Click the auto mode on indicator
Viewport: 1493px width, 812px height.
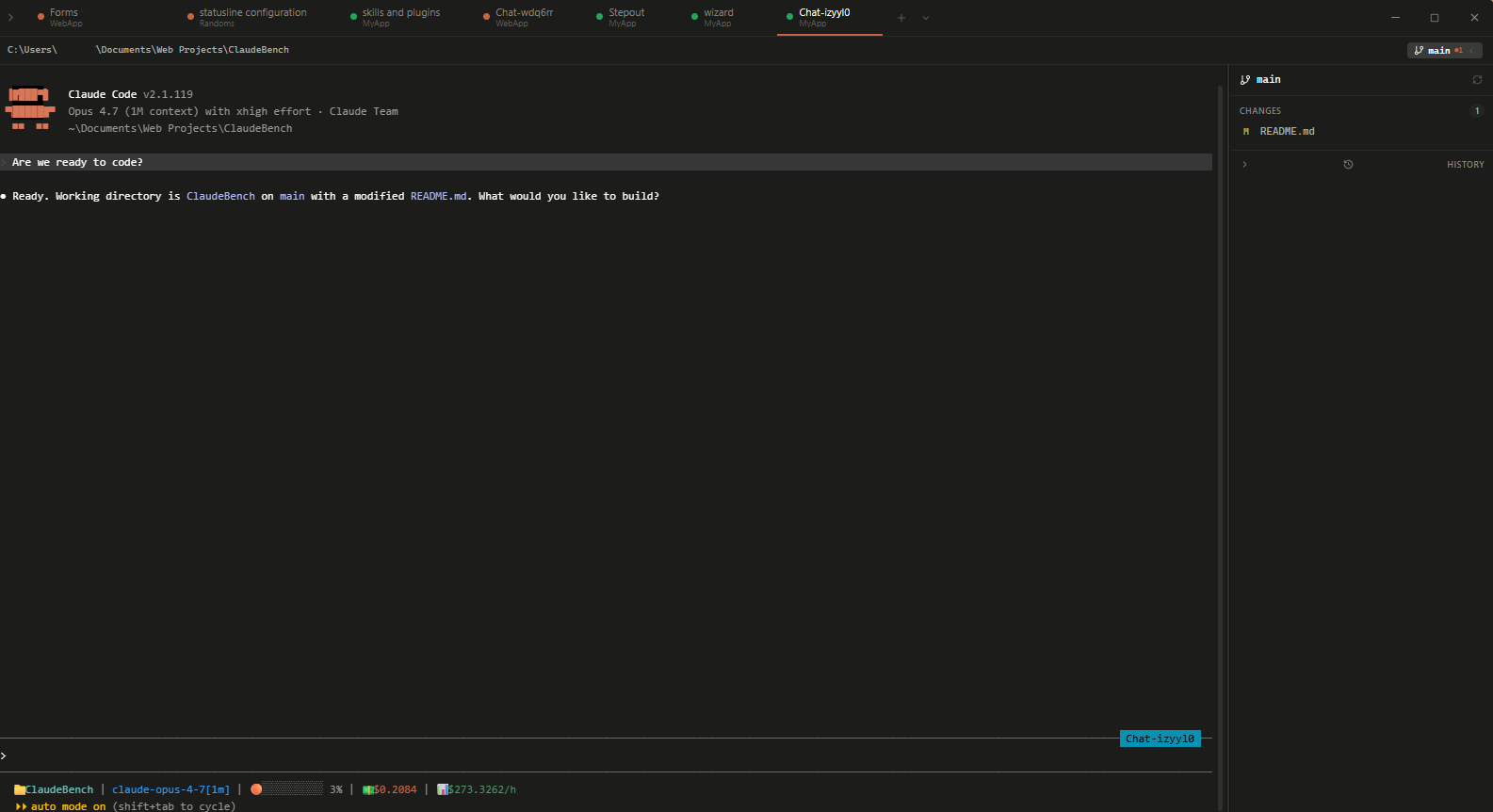coord(68,806)
